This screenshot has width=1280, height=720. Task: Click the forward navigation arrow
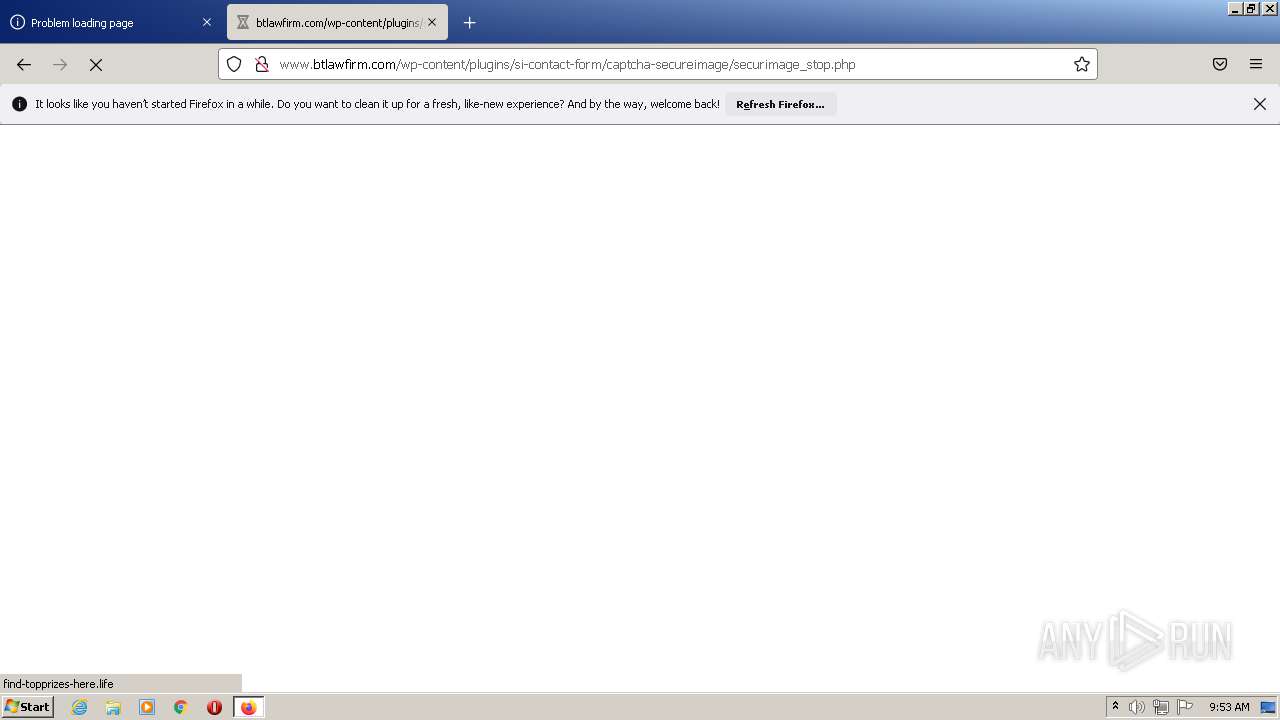coord(60,64)
